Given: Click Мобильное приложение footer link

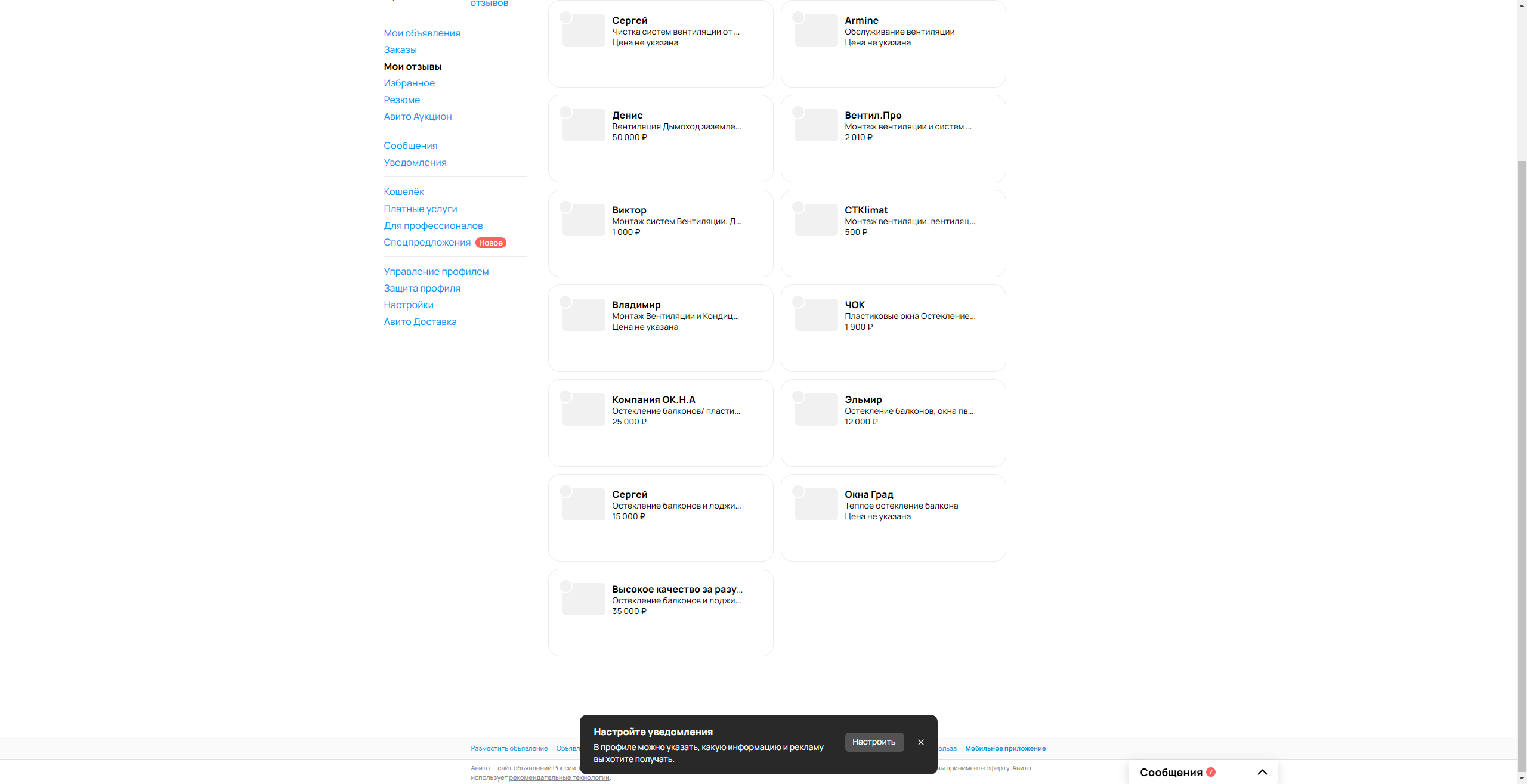Looking at the screenshot, I should click(1005, 748).
